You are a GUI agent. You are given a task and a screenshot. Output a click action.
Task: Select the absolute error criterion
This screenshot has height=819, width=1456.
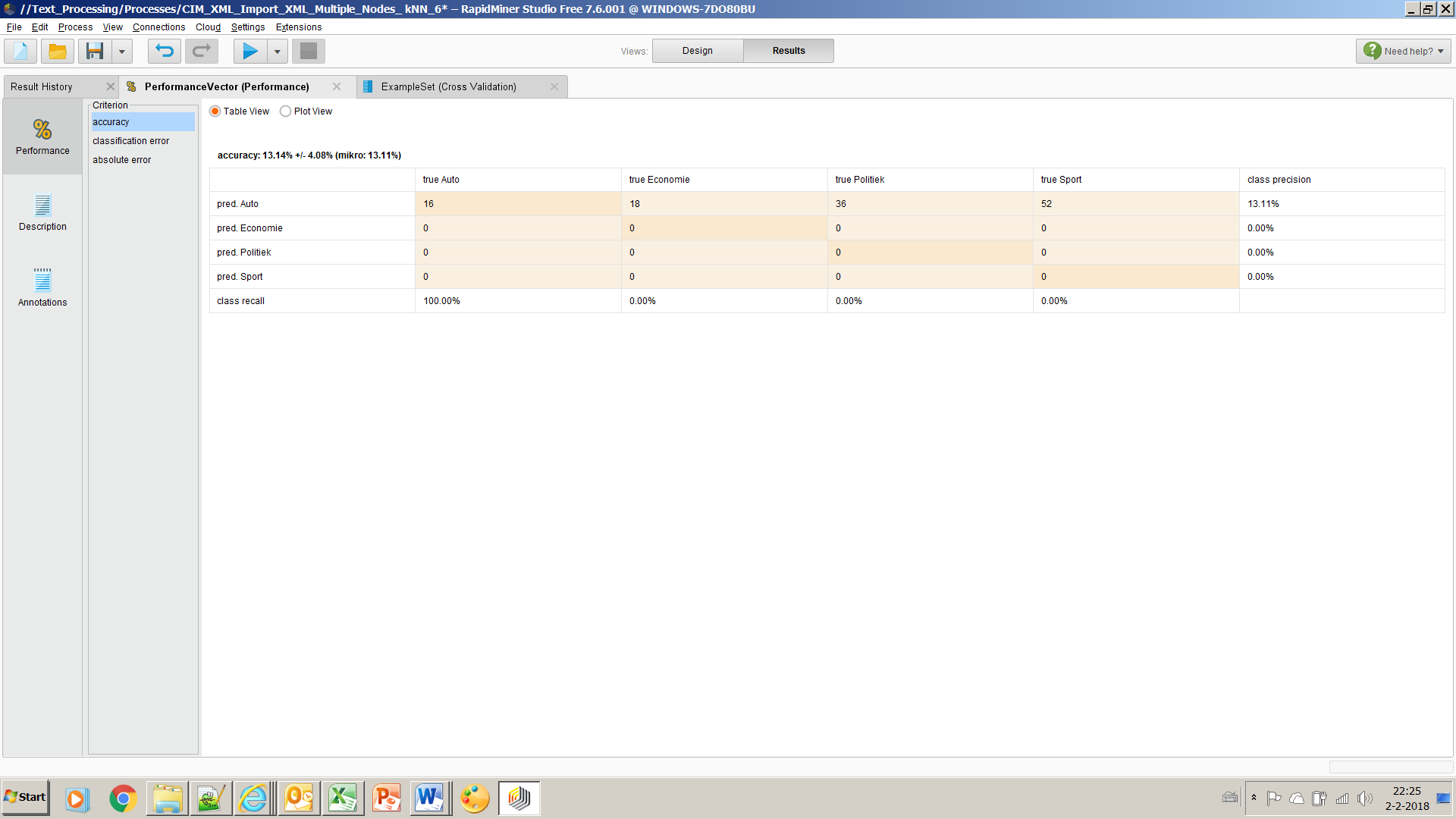(x=143, y=160)
